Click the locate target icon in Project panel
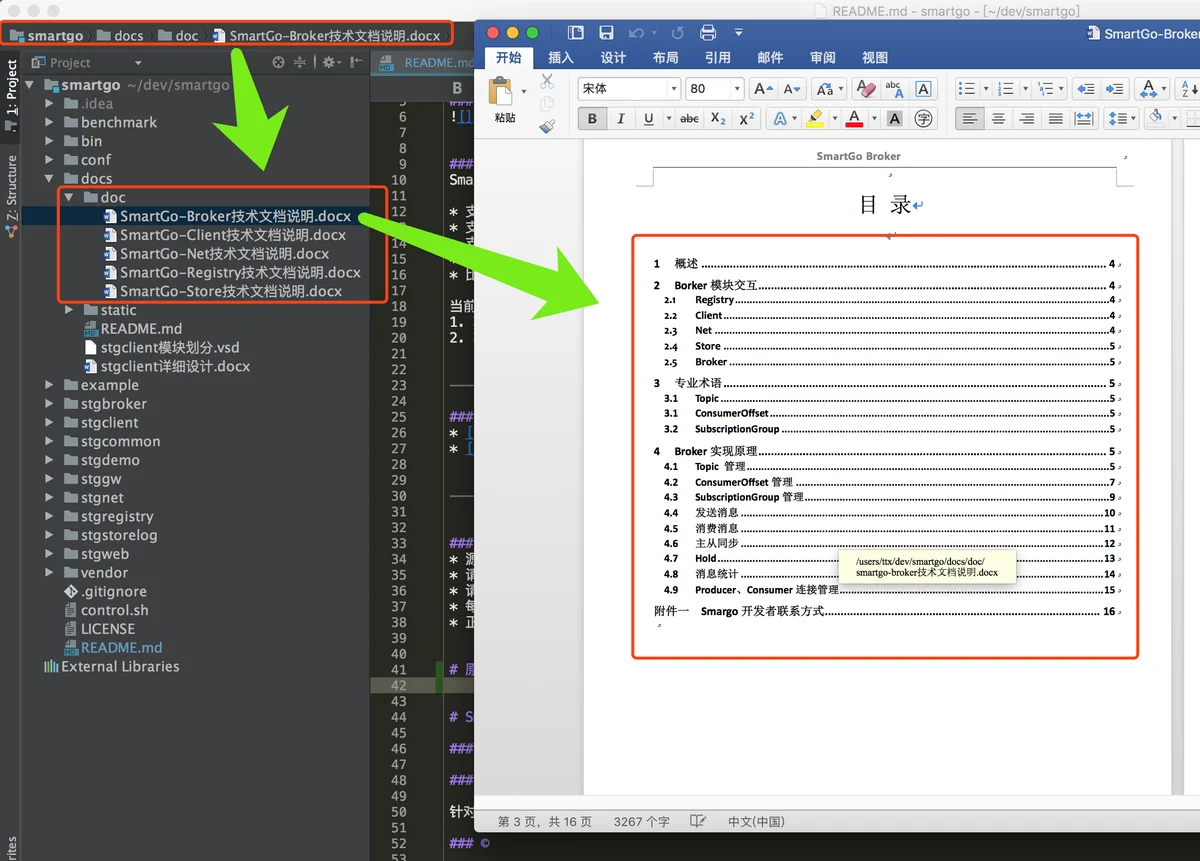The width and height of the screenshot is (1200, 861). [x=279, y=62]
